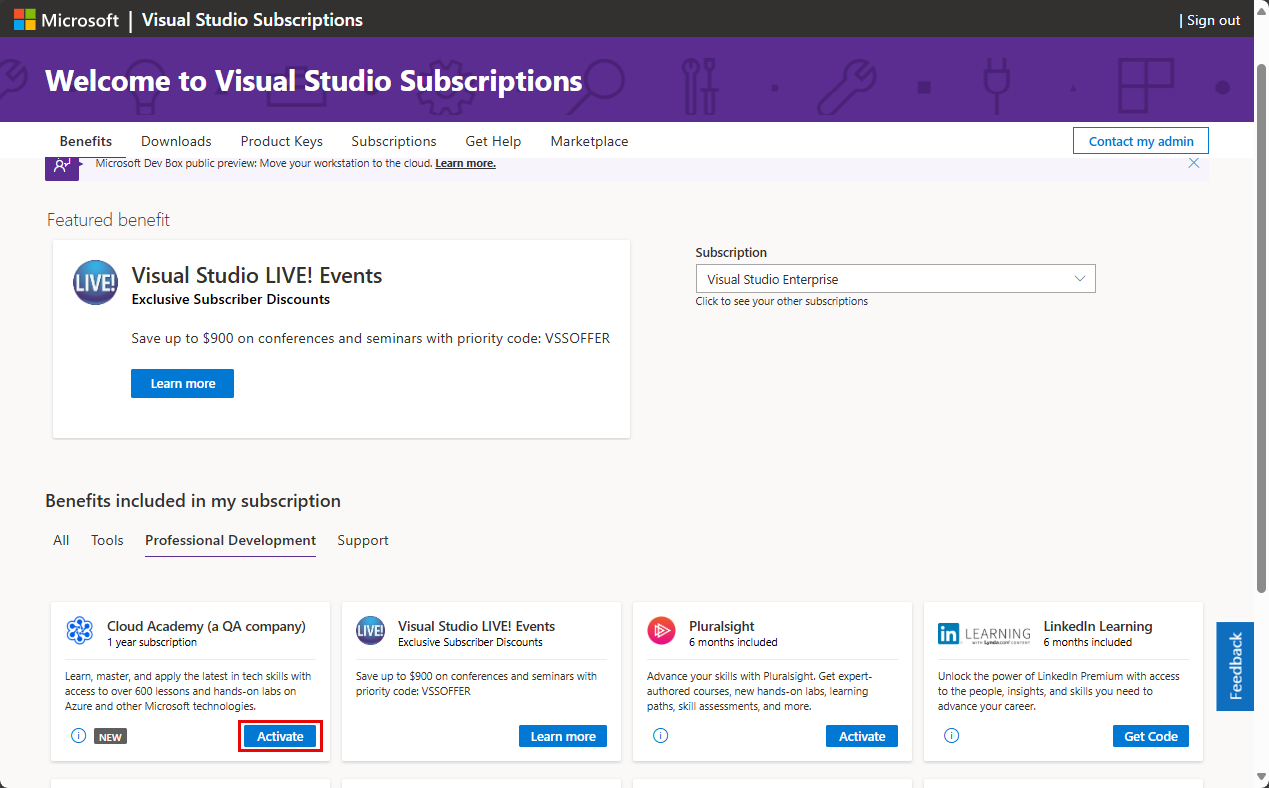Click the LinkedIn Learning logo
1269x788 pixels.
[x=984, y=634]
